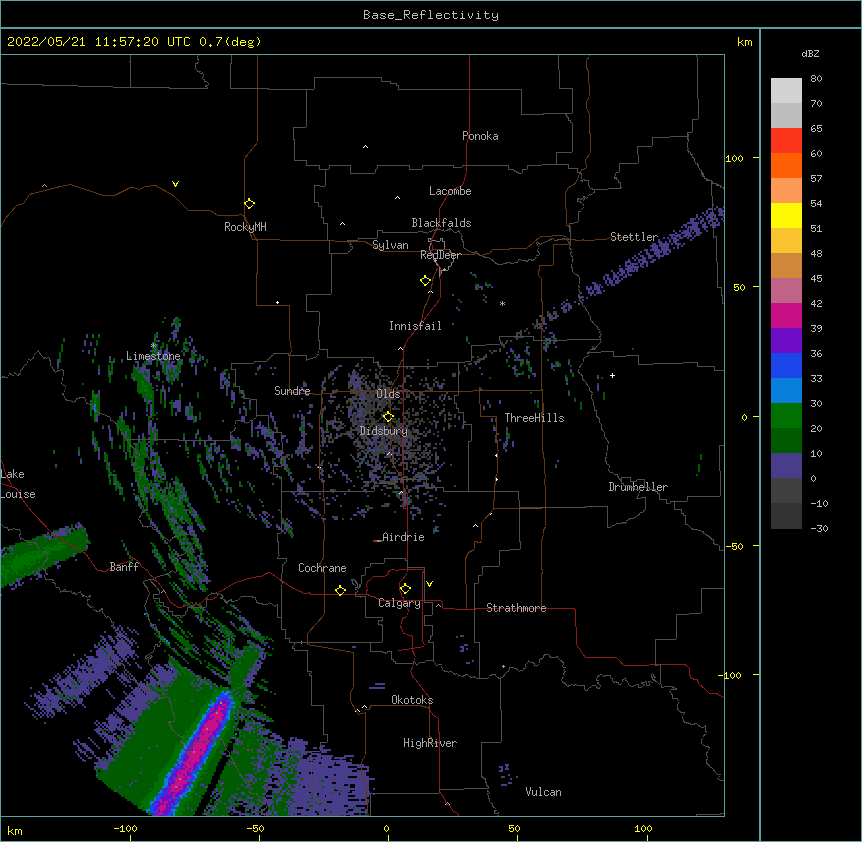Select the yellow diamond marker inside Calgary
This screenshot has height=842, width=862.
coord(405,589)
